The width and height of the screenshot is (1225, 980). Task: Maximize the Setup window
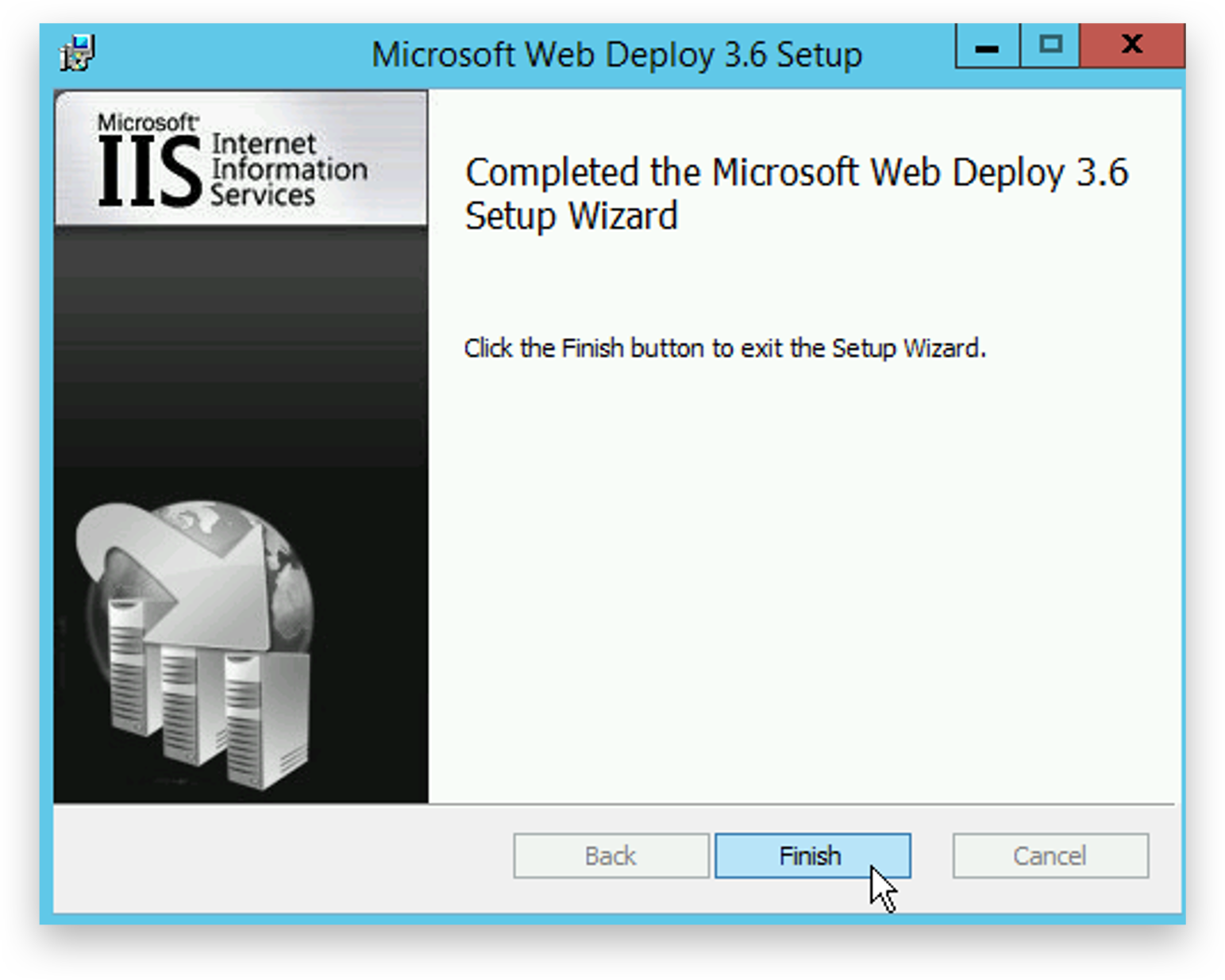tap(1050, 45)
